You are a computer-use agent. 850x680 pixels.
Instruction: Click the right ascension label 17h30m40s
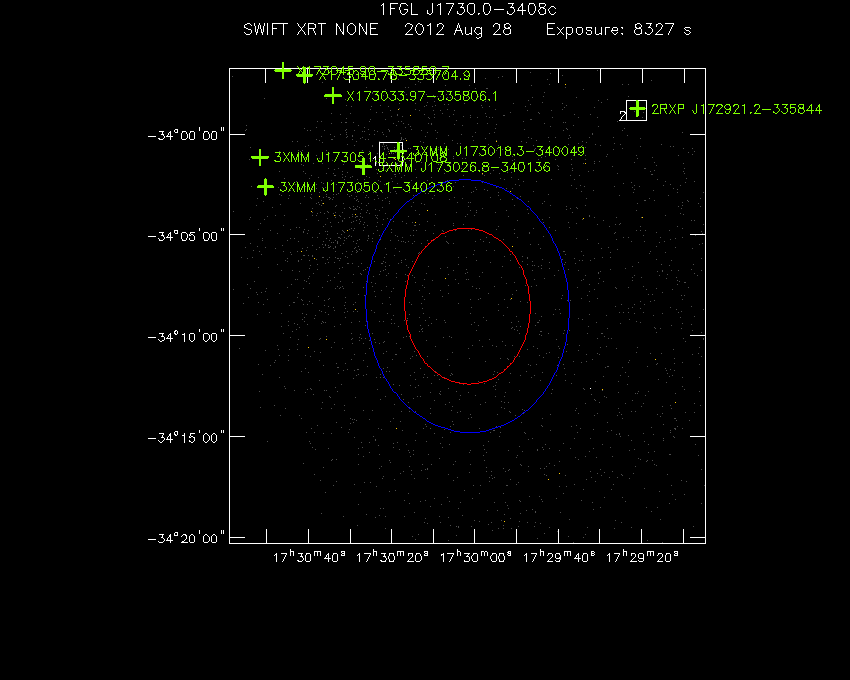309,557
